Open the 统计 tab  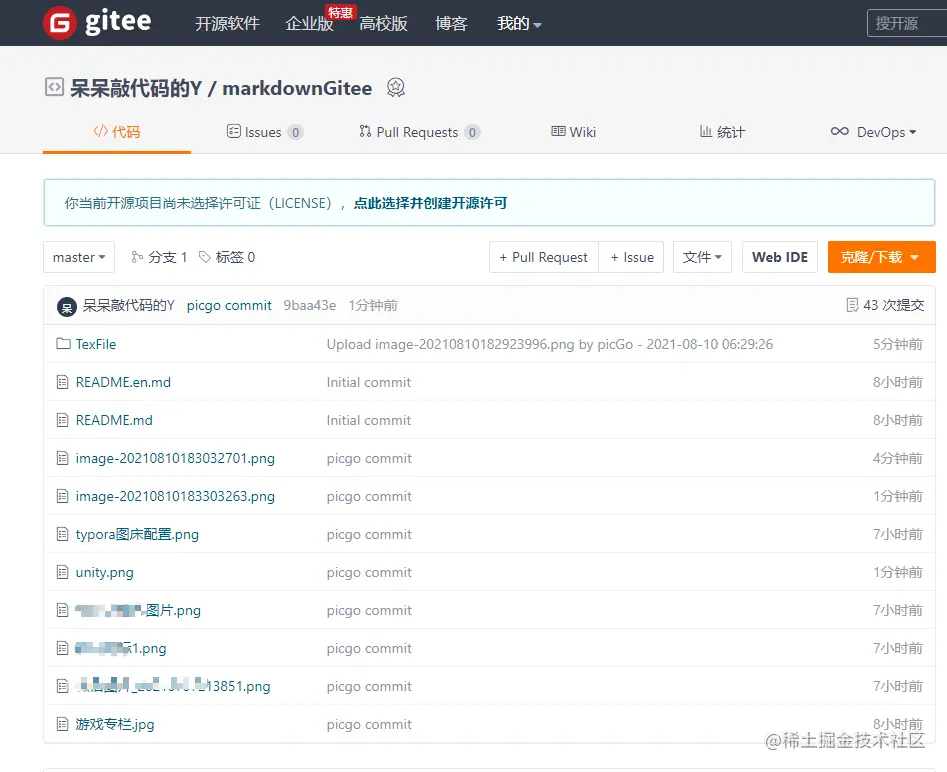click(x=722, y=132)
